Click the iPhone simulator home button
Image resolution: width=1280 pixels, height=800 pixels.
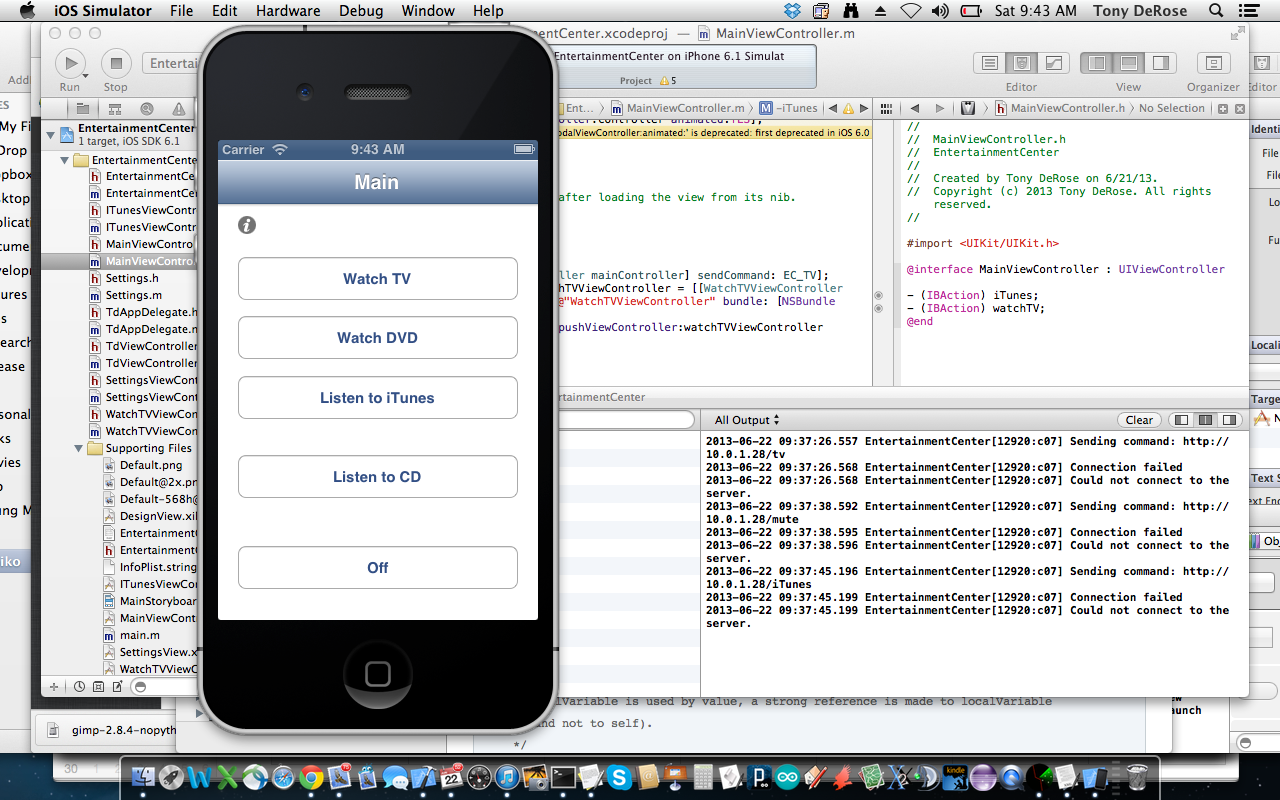coord(377,673)
